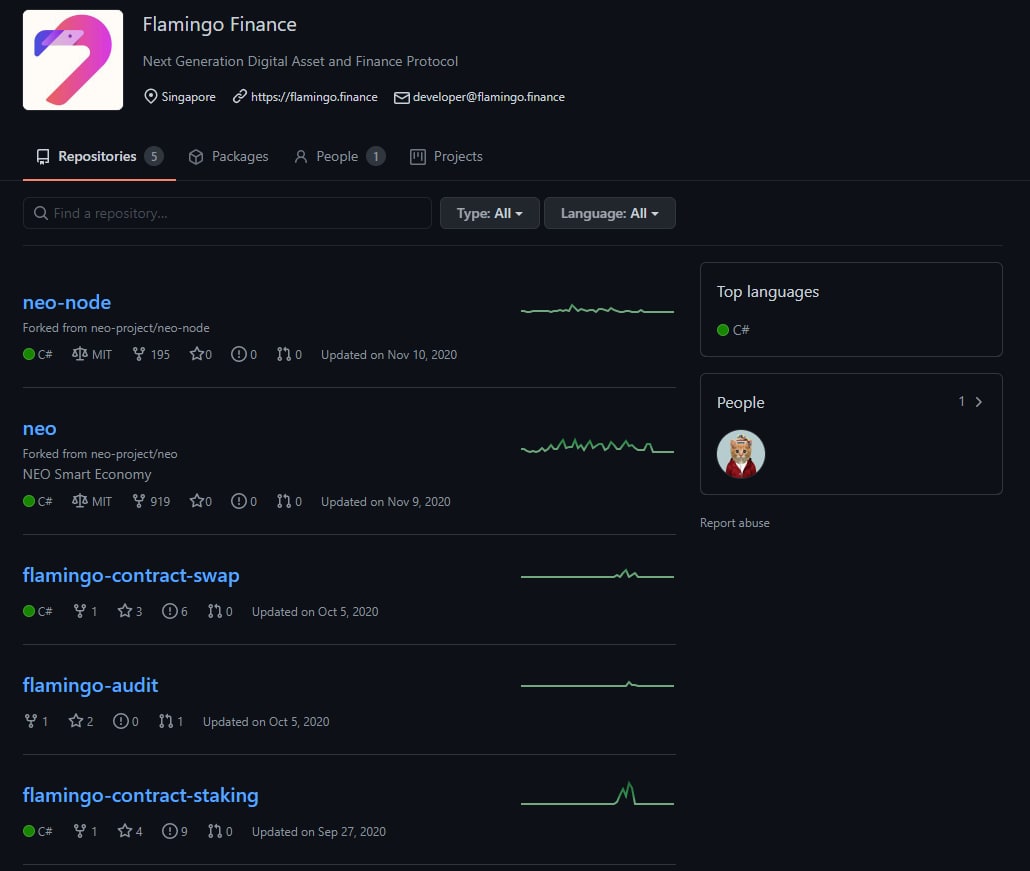This screenshot has height=871, width=1030.
Task: Click the green language dot in Top languages
Action: coord(723,330)
